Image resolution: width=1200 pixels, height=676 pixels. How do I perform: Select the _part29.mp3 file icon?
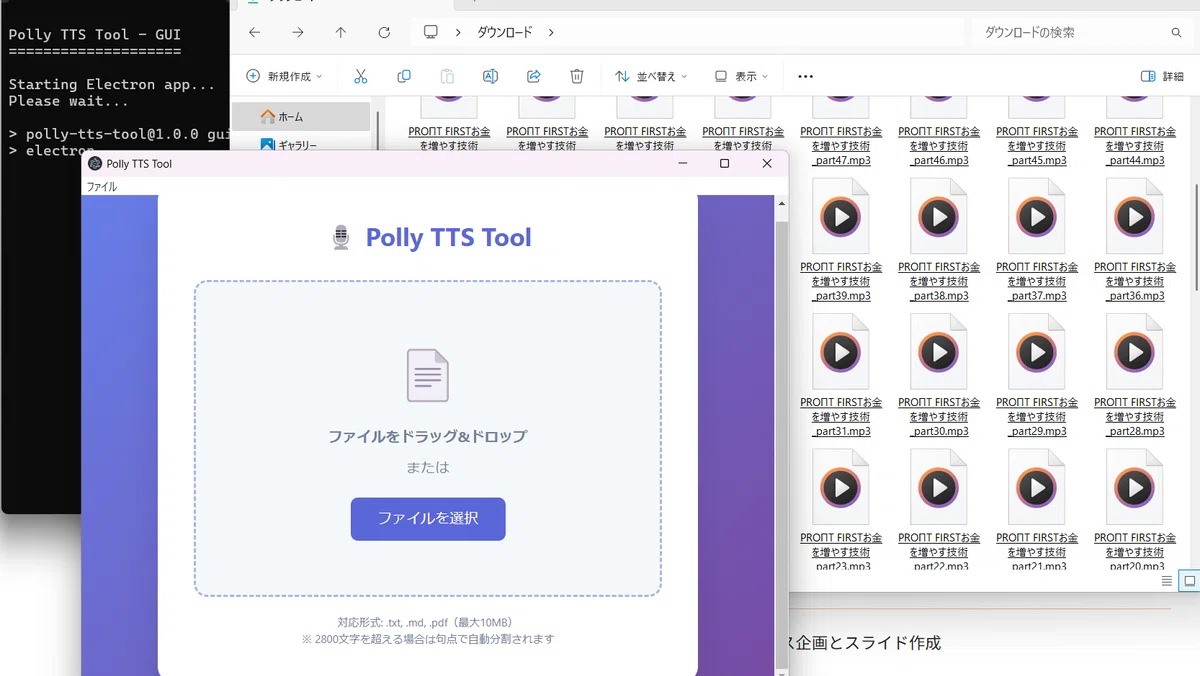click(x=1037, y=351)
